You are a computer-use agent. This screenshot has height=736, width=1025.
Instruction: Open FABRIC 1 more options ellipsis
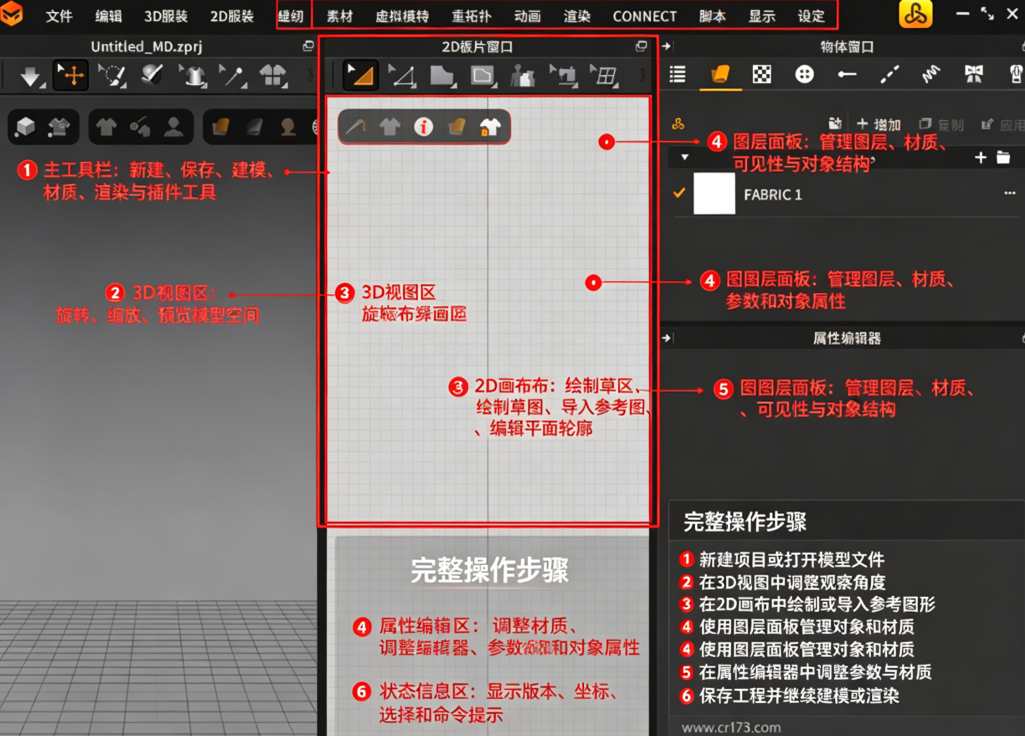coord(1009,193)
